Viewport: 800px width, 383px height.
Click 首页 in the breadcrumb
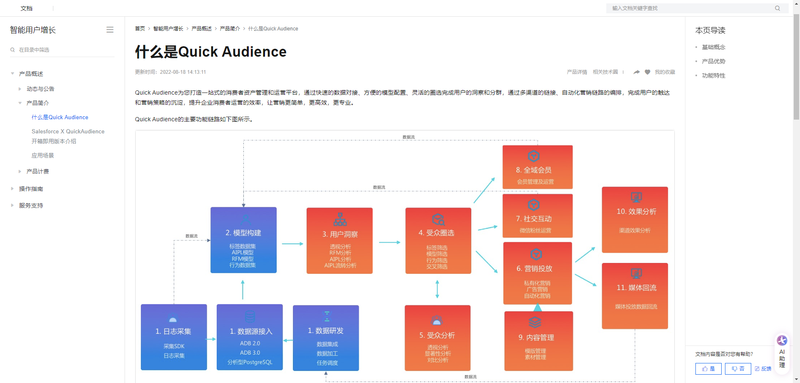[140, 29]
